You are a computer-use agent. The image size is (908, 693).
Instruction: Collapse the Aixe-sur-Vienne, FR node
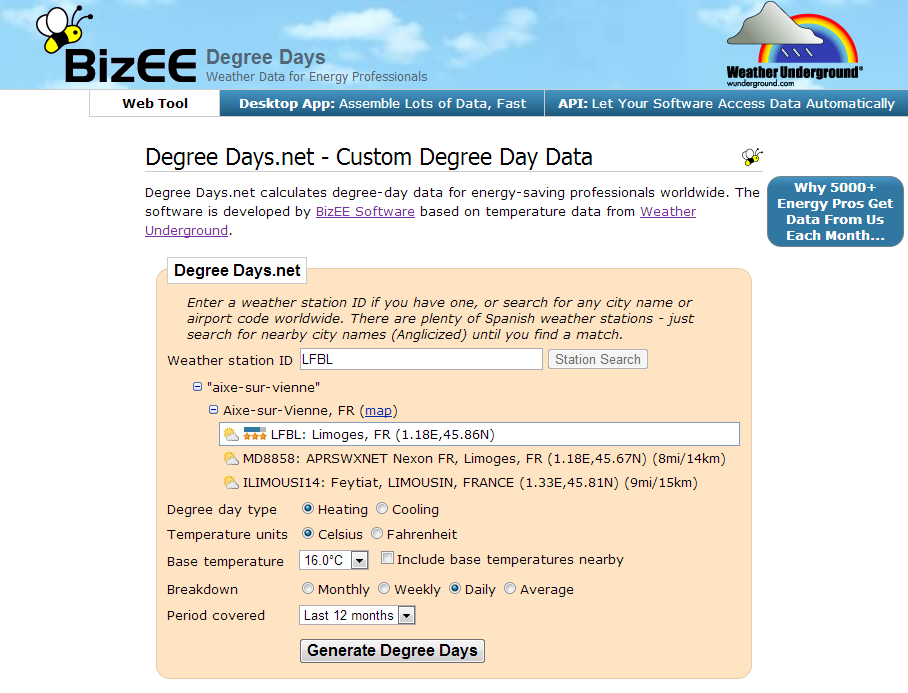tap(213, 410)
